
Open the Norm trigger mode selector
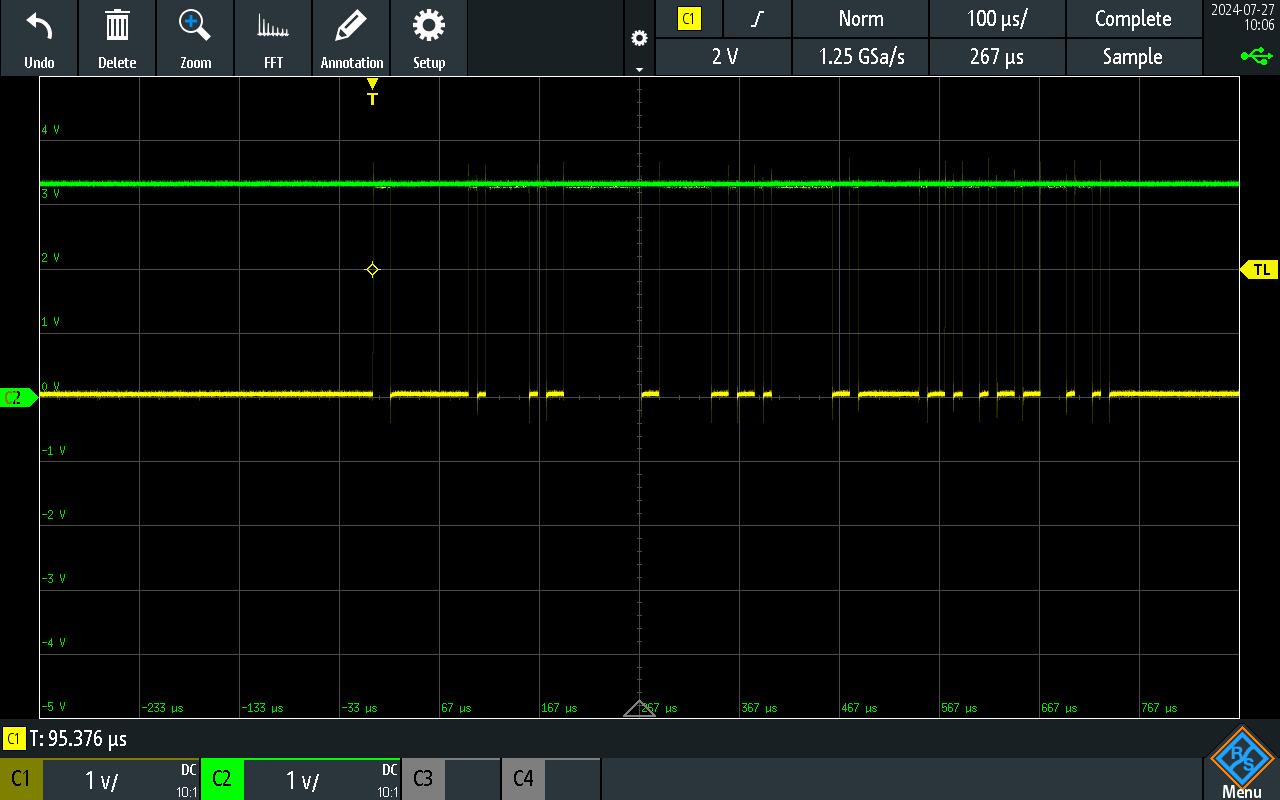point(860,19)
